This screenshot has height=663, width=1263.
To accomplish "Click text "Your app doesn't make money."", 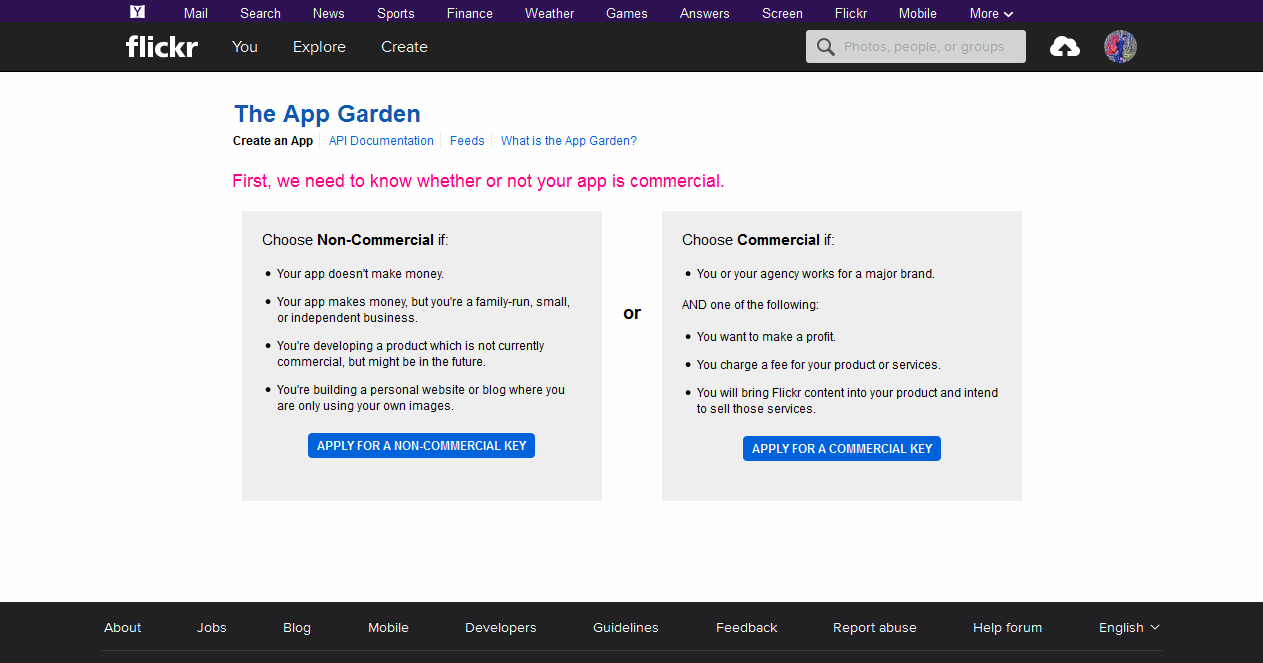I will click(360, 274).
